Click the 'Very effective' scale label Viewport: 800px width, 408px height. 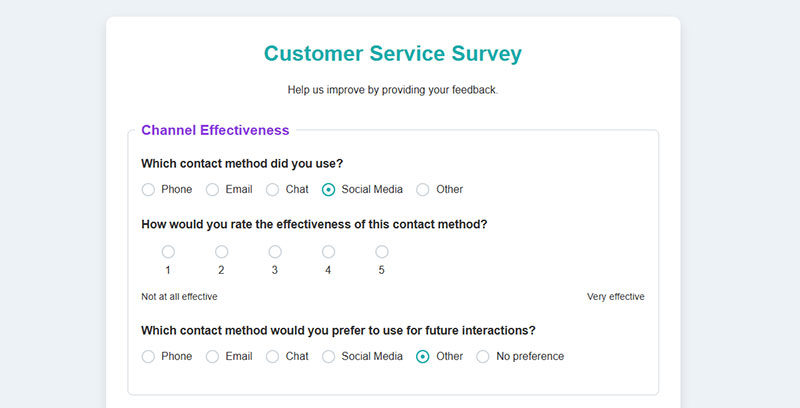[x=615, y=297]
